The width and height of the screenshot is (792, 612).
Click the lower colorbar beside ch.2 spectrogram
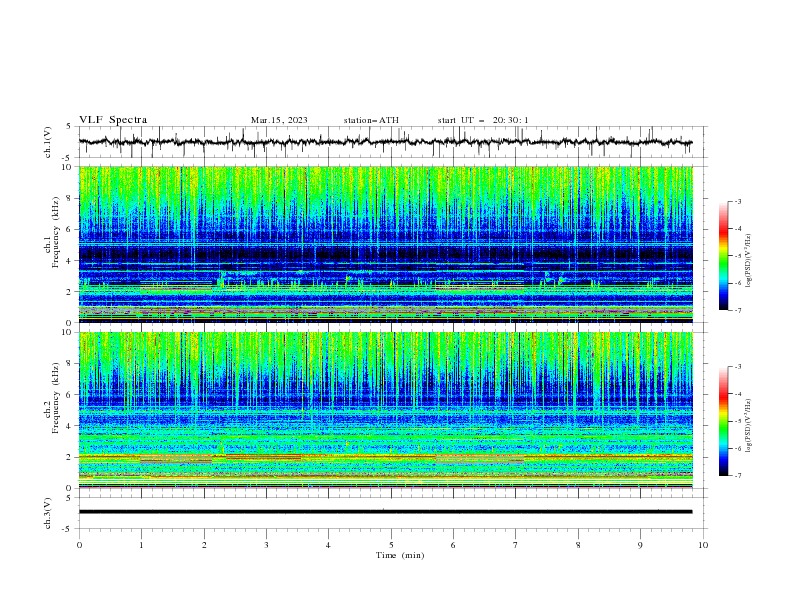coord(723,421)
